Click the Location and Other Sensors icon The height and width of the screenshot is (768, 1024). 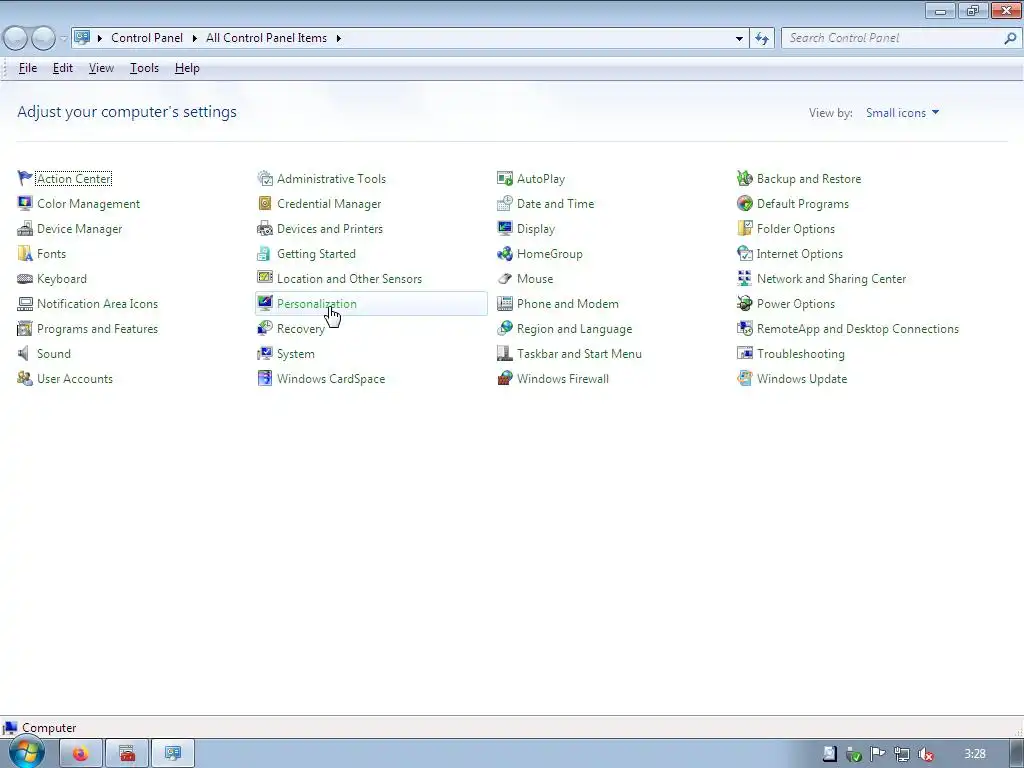[264, 278]
